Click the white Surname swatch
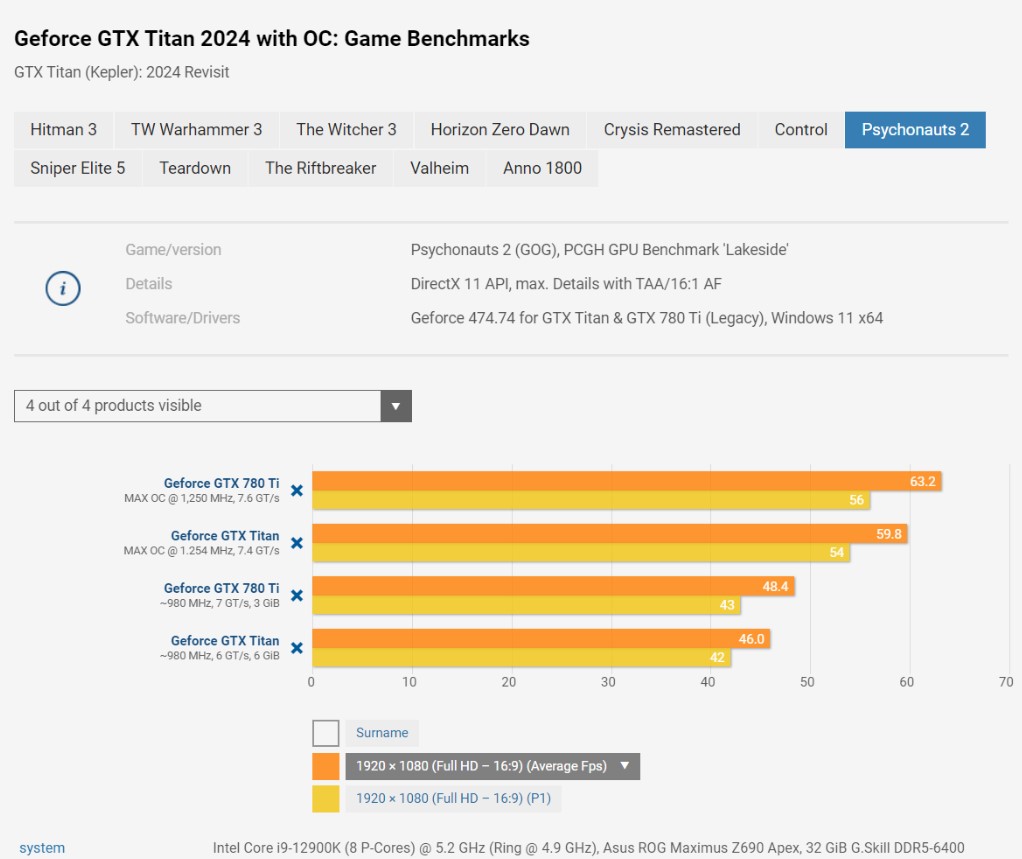 click(x=326, y=733)
